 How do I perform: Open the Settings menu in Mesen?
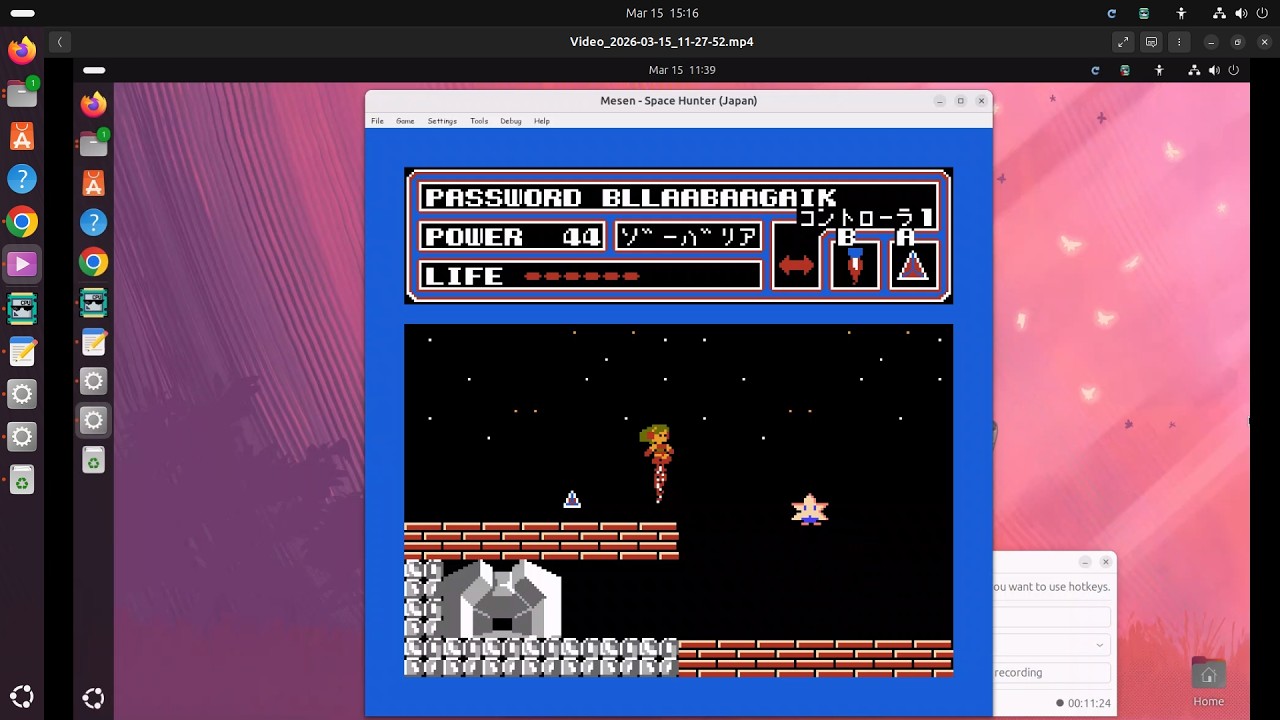pyautogui.click(x=442, y=121)
